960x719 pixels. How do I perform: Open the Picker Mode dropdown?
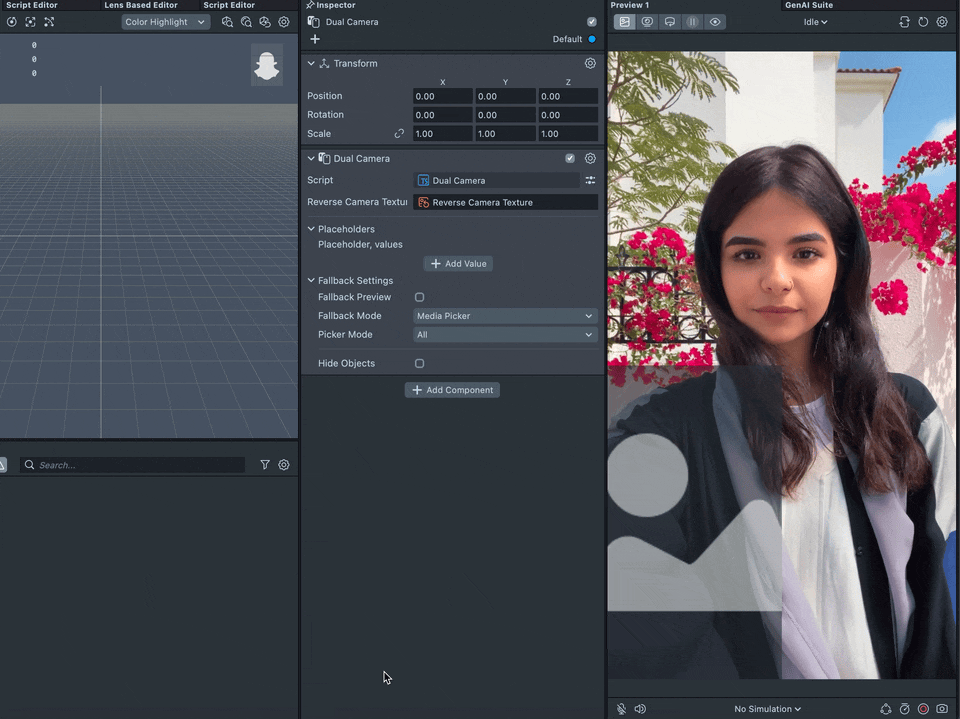pyautogui.click(x=505, y=335)
